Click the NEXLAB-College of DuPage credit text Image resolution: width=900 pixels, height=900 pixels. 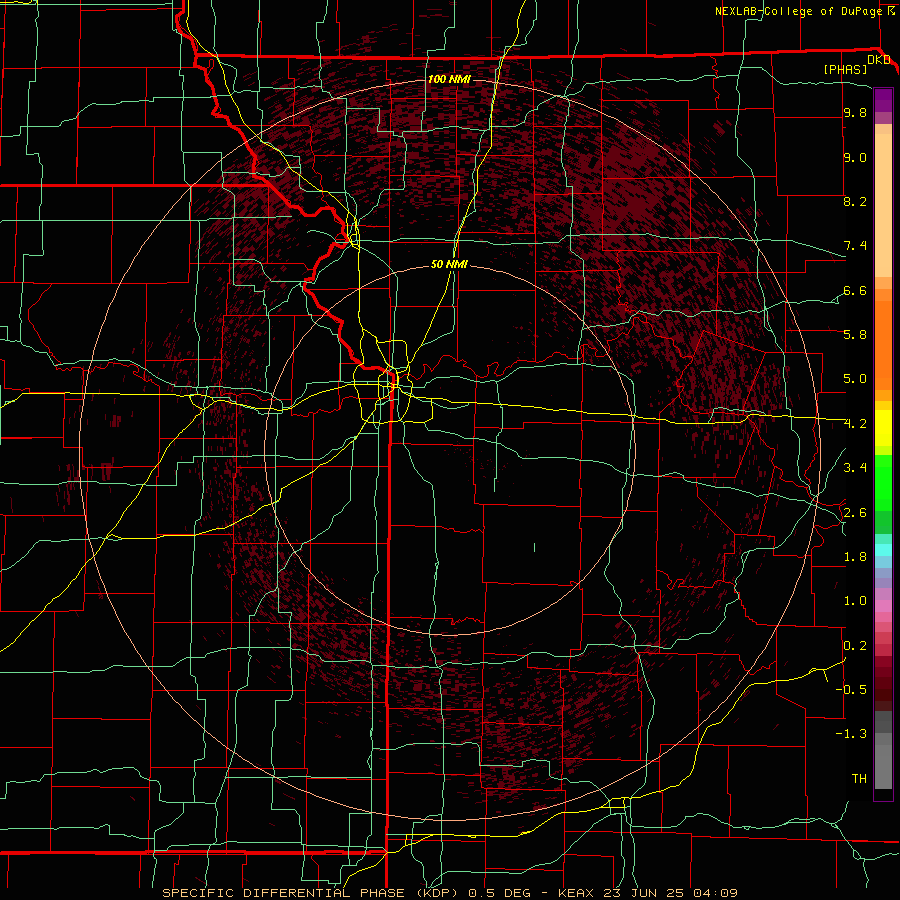798,11
